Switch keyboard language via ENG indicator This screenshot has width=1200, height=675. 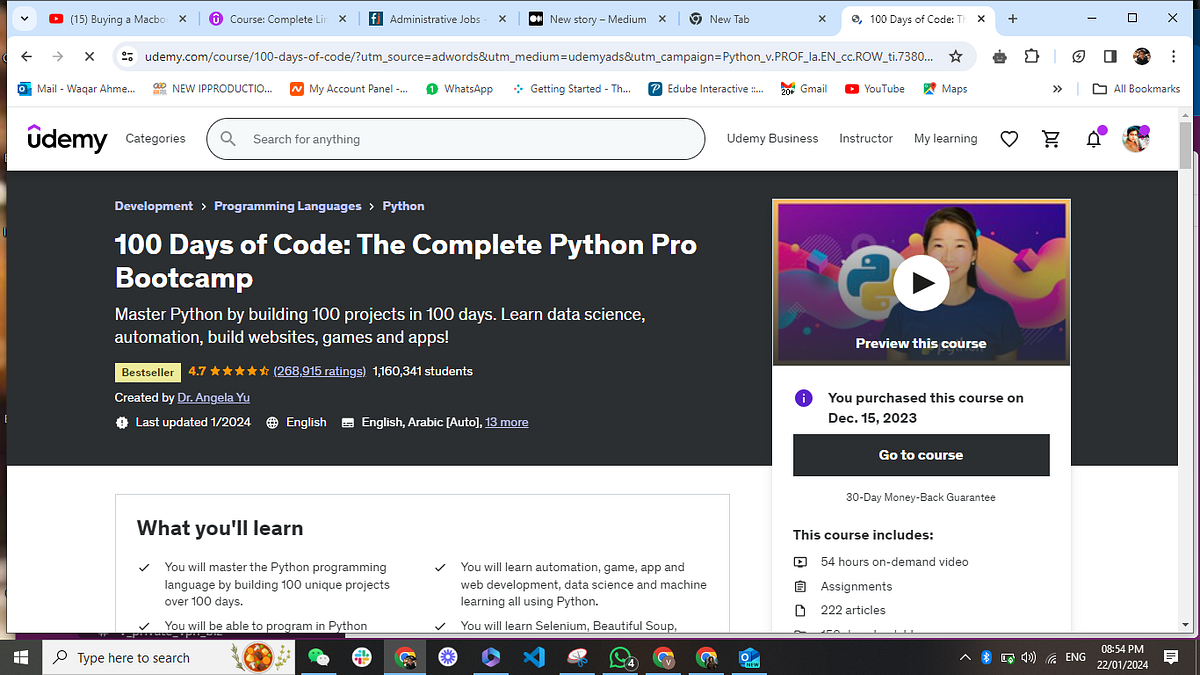pyautogui.click(x=1075, y=657)
